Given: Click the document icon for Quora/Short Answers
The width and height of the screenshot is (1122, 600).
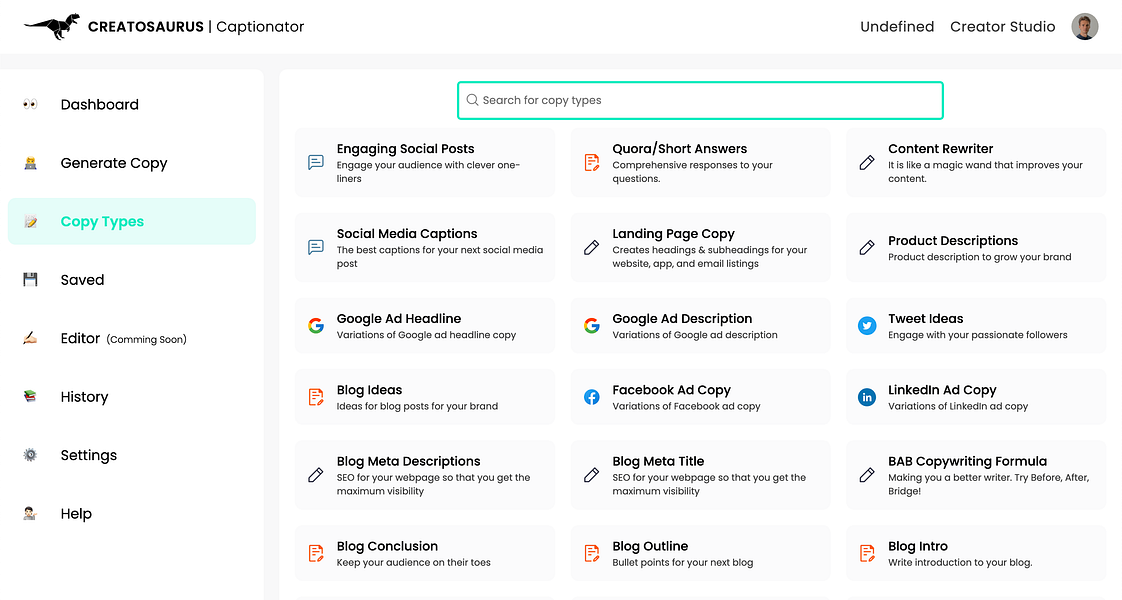Looking at the screenshot, I should coord(592,162).
